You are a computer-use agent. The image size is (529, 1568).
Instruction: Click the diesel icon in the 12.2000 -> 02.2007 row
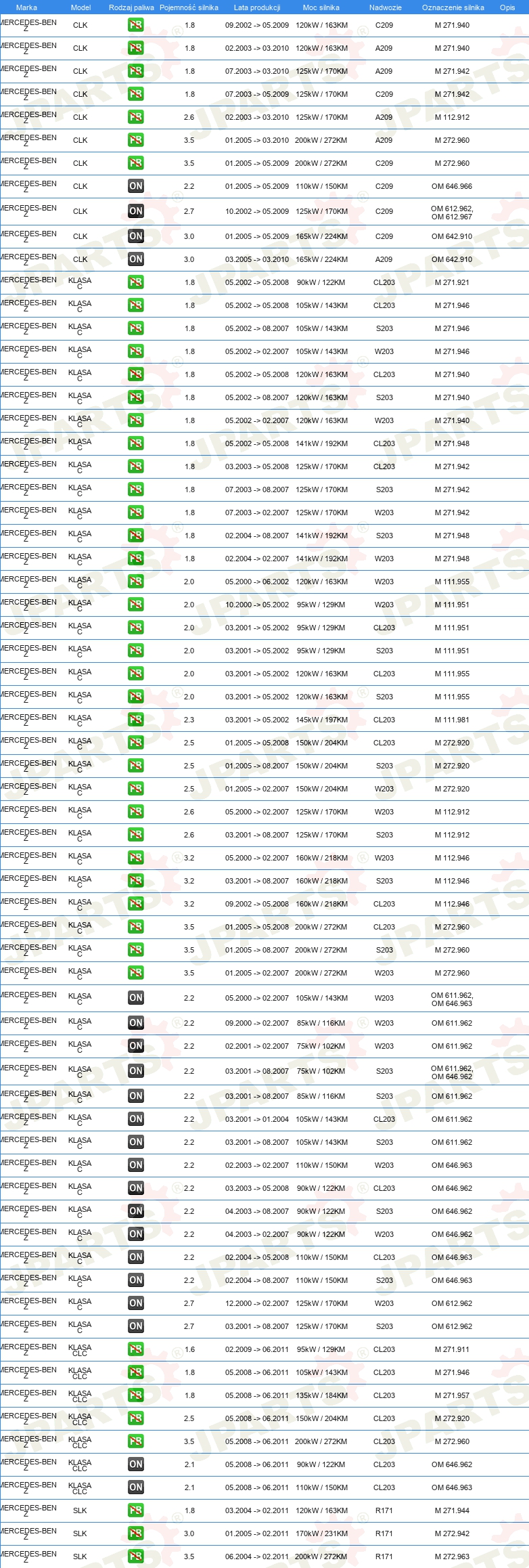pos(136,1303)
